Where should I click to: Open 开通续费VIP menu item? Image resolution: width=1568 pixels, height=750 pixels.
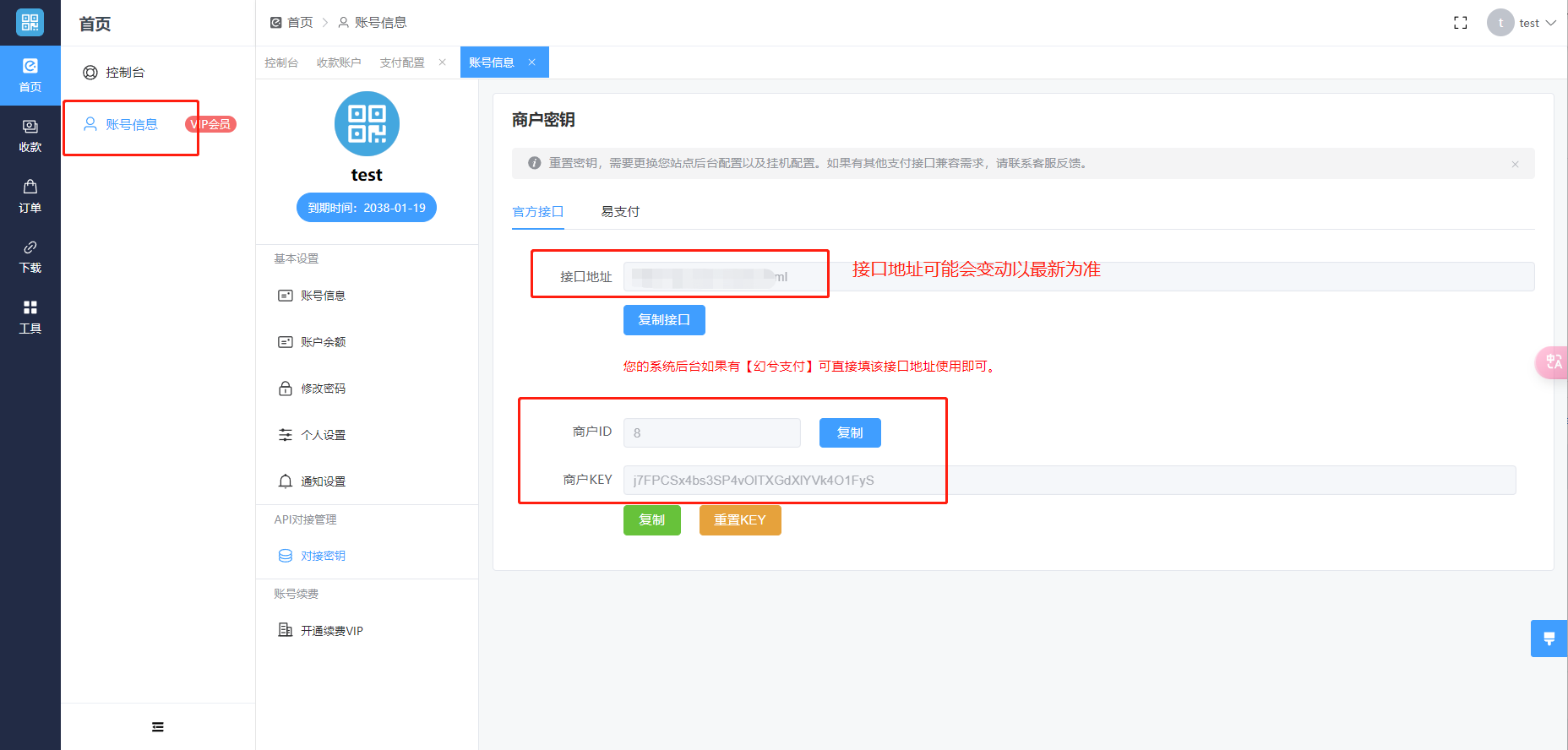point(331,631)
